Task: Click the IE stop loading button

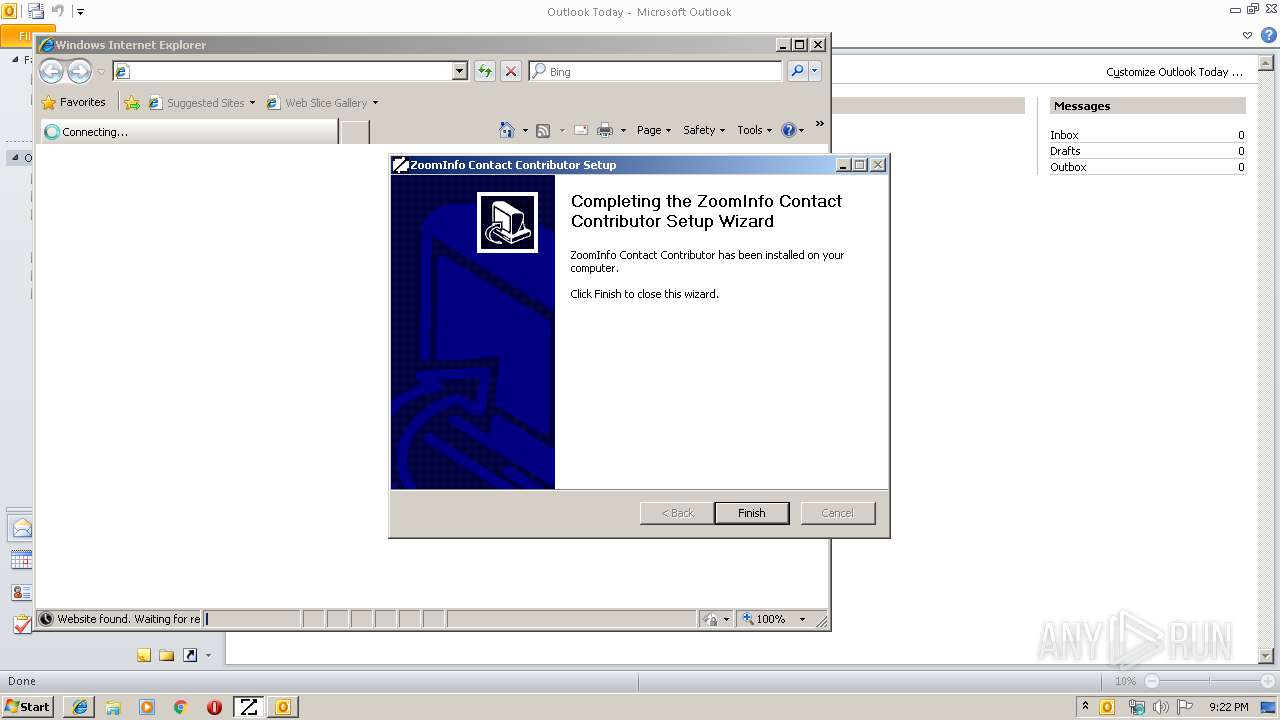Action: (511, 71)
